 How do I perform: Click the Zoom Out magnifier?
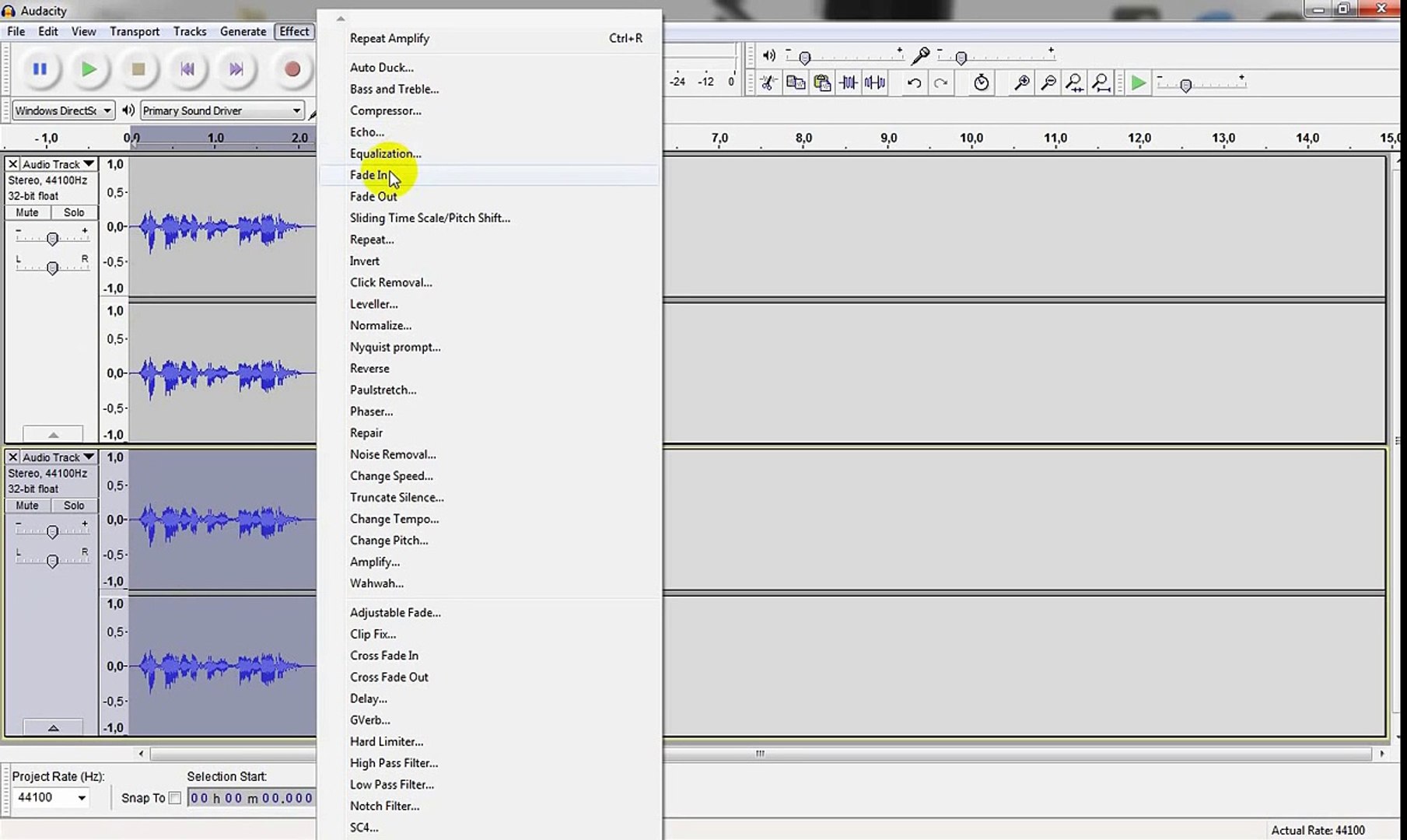click(x=1048, y=82)
